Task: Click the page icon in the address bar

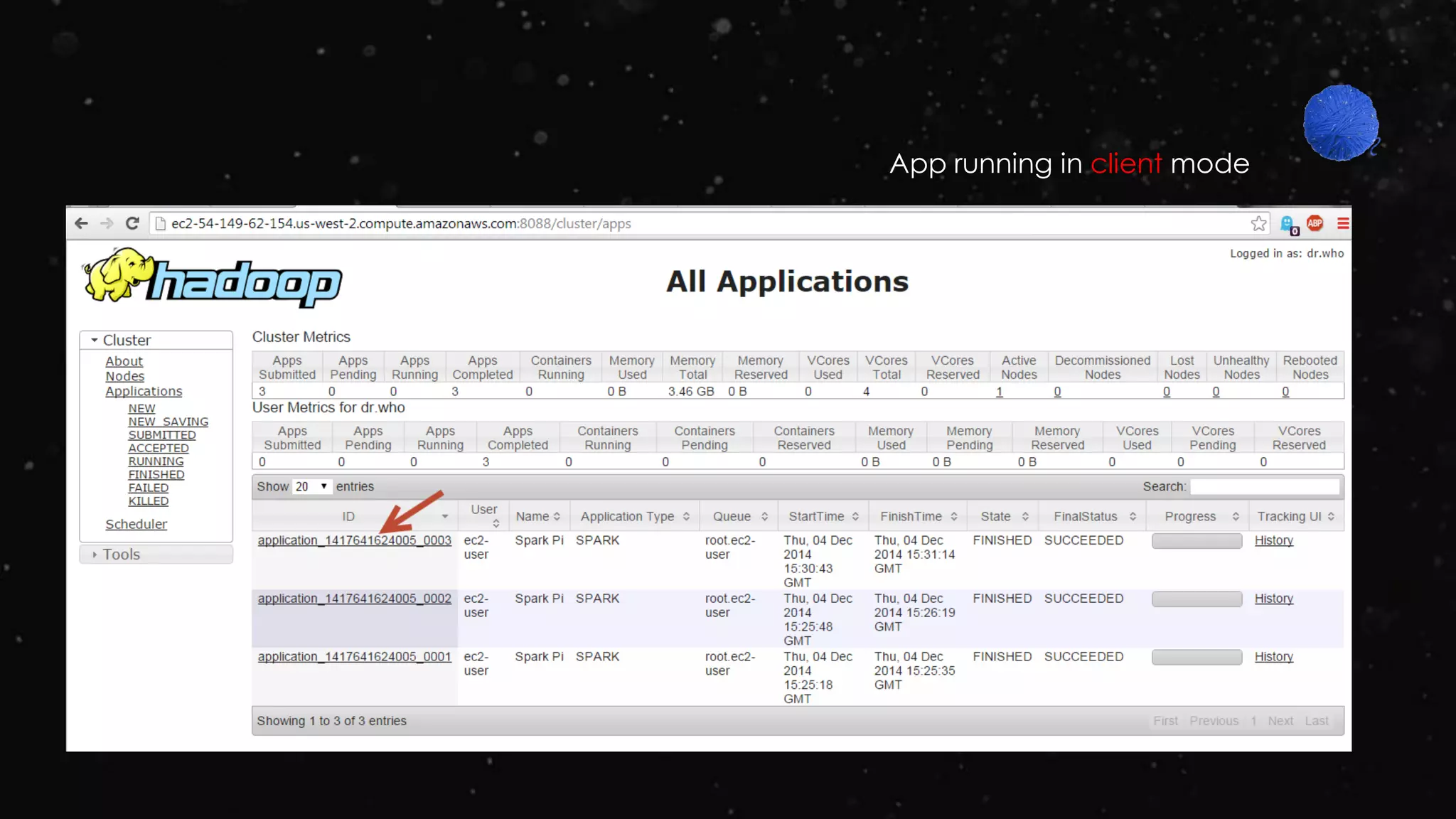Action: click(x=161, y=223)
